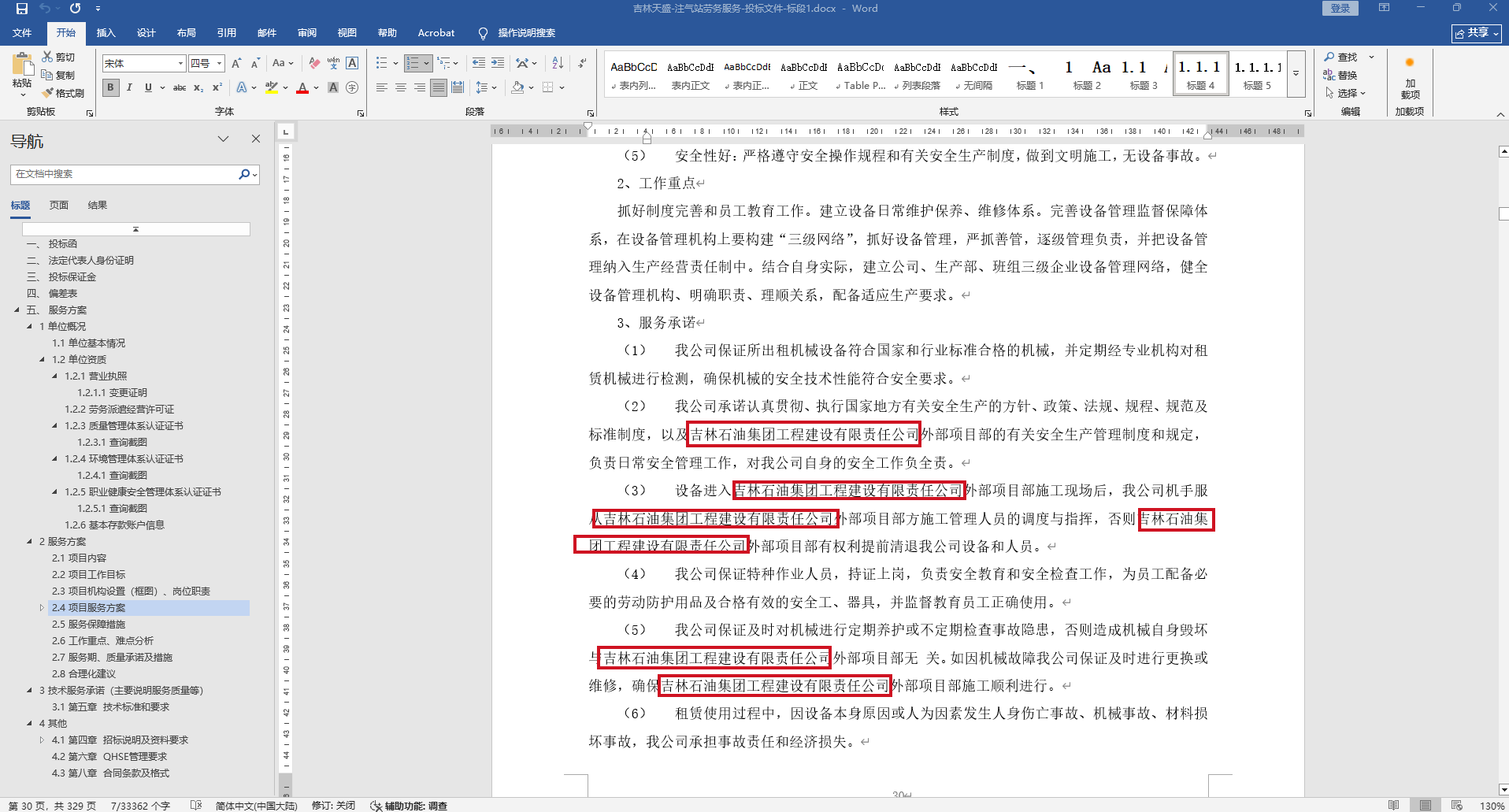1509x812 pixels.
Task: Click 替换 (Replace) in editing group
Action: [1341, 76]
